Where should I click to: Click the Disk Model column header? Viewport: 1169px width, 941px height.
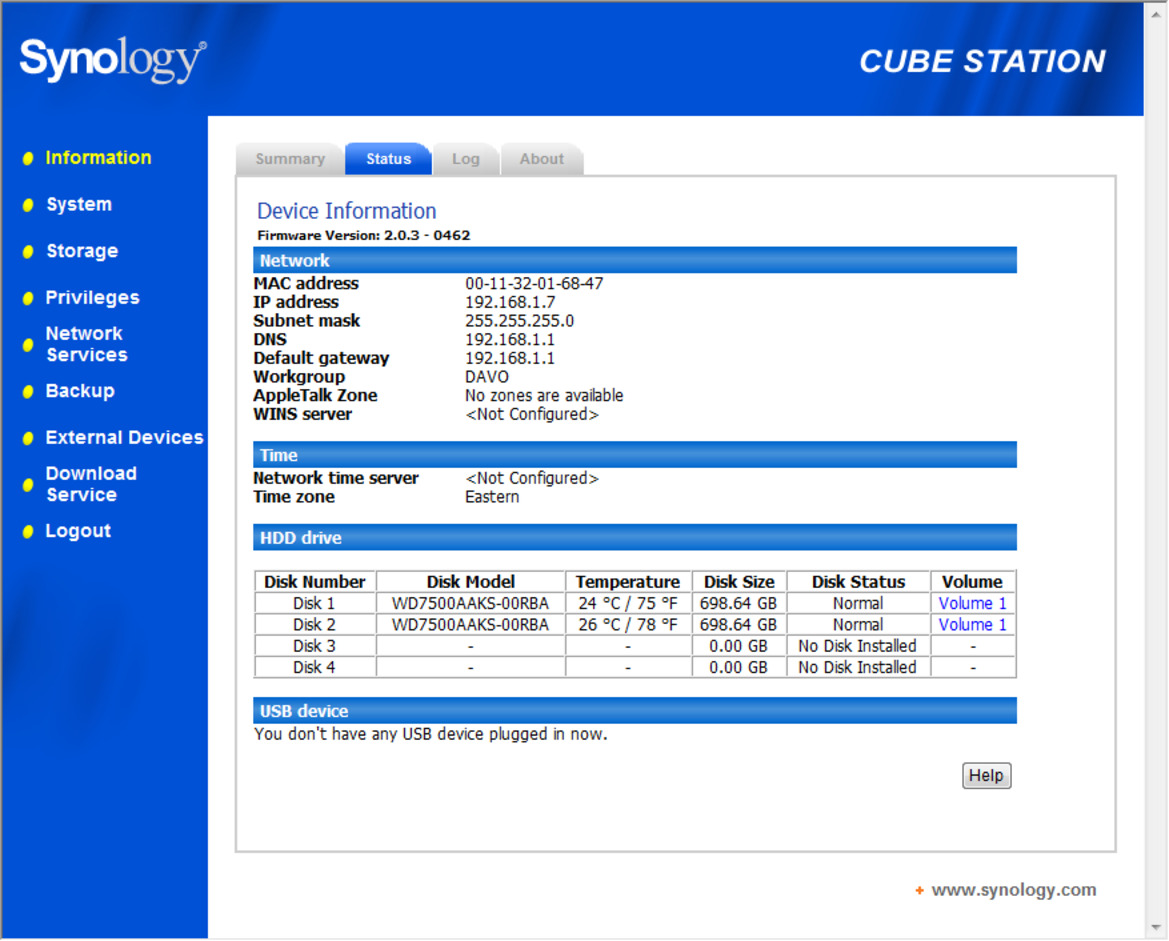(470, 582)
